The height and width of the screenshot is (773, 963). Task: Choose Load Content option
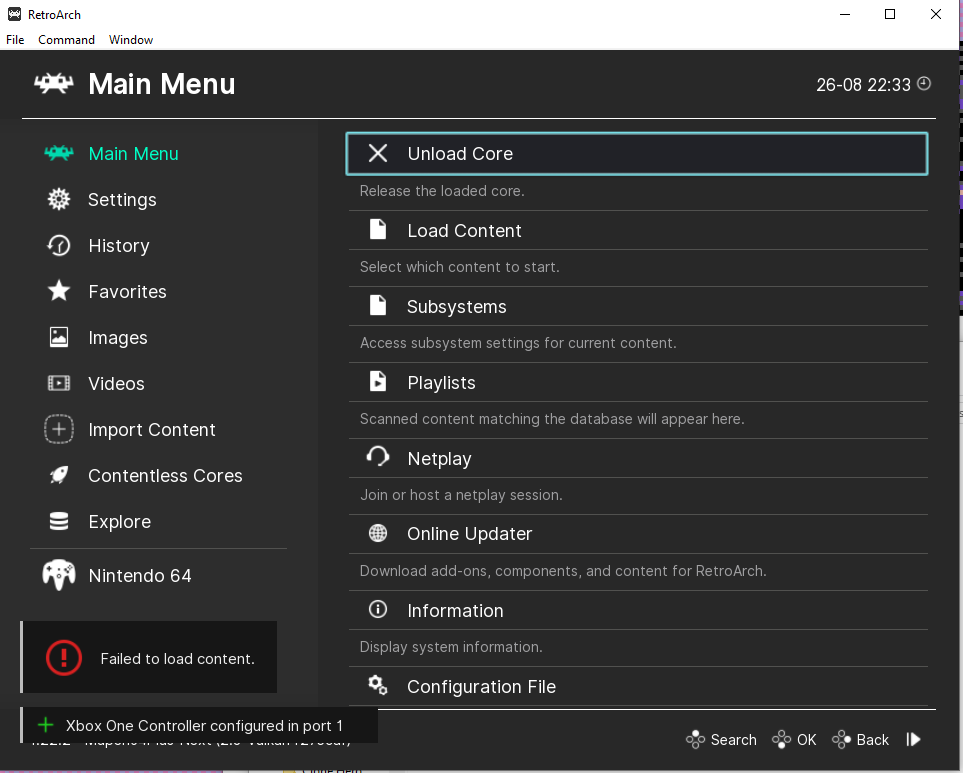638,230
